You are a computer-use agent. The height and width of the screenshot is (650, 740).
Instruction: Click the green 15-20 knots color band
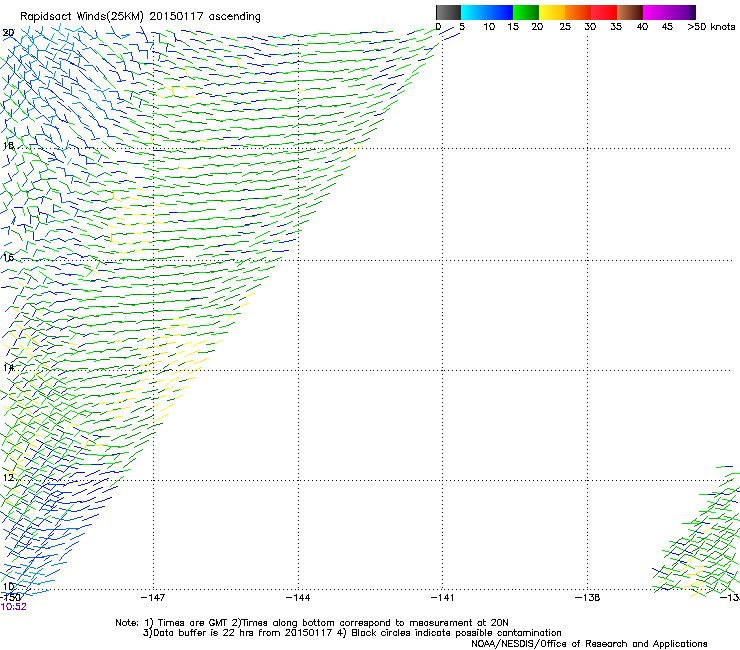coord(526,12)
